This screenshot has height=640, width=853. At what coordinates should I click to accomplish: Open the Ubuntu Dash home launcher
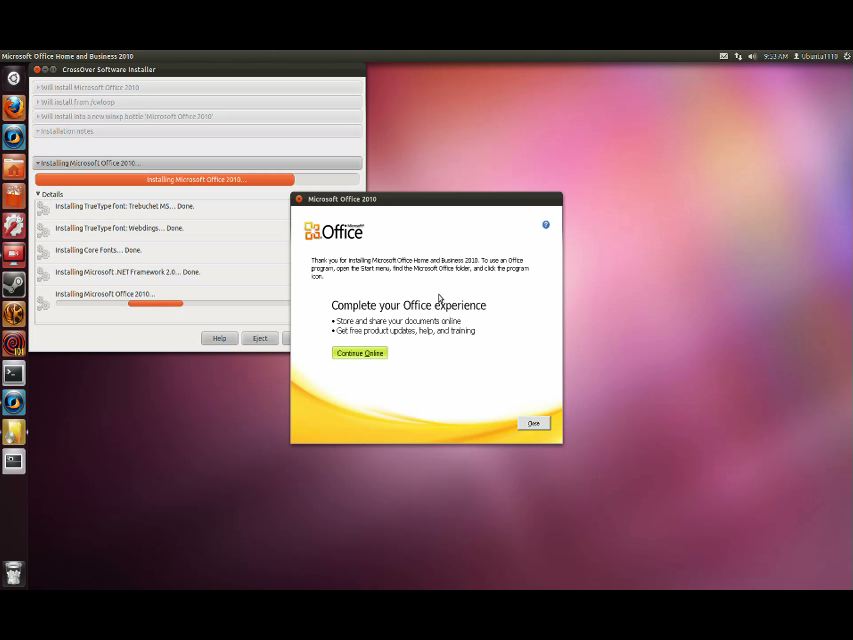(14, 78)
